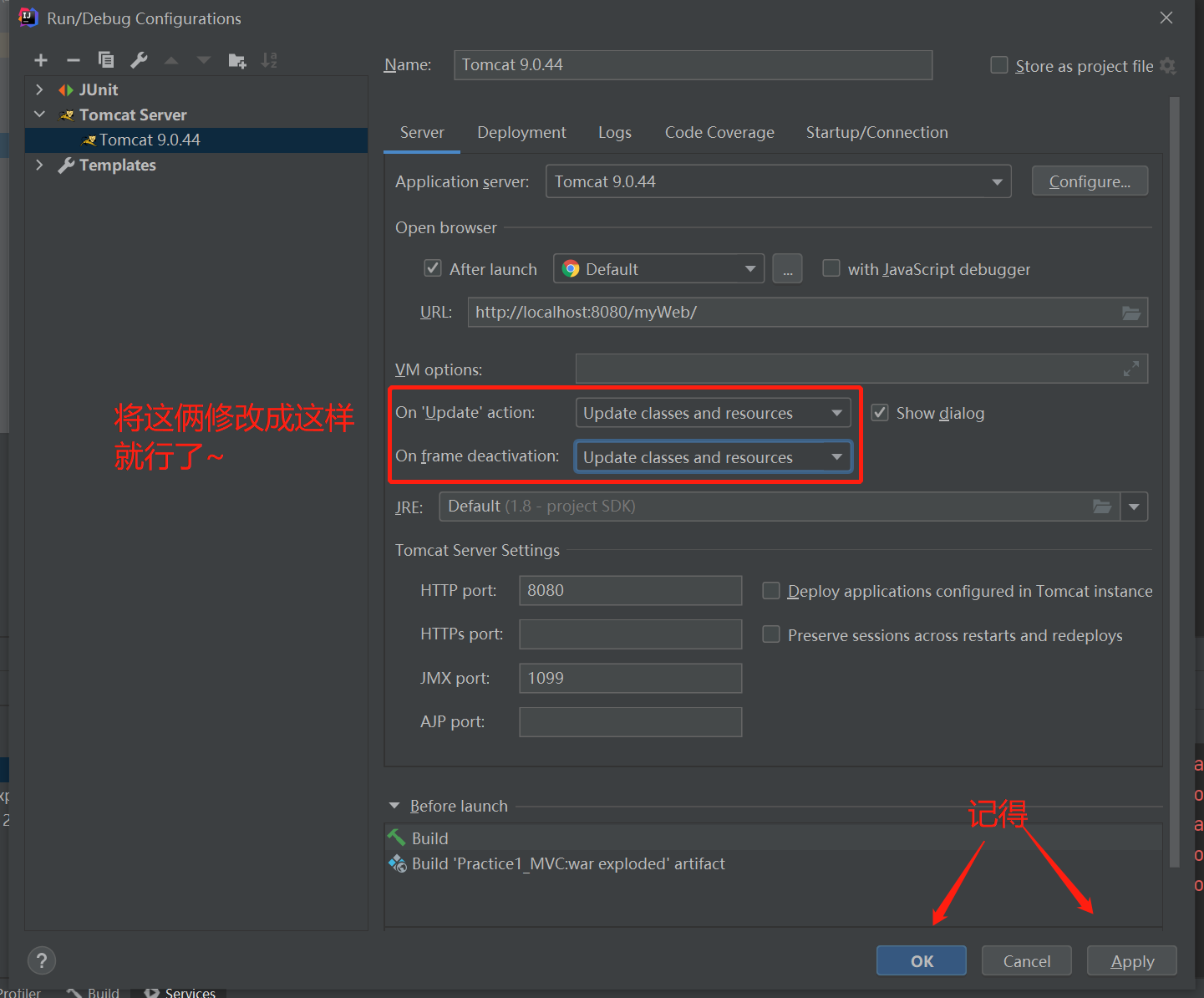This screenshot has height=998, width=1204.
Task: Click AJP port field
Action: pos(630,721)
